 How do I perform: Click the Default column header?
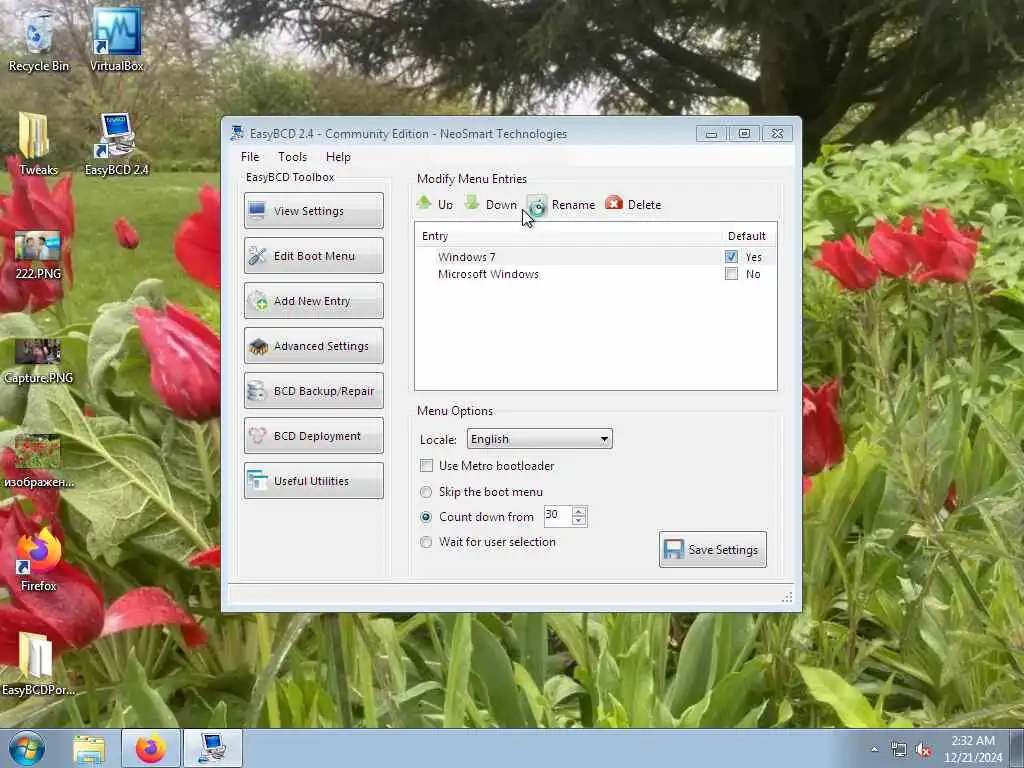746,236
